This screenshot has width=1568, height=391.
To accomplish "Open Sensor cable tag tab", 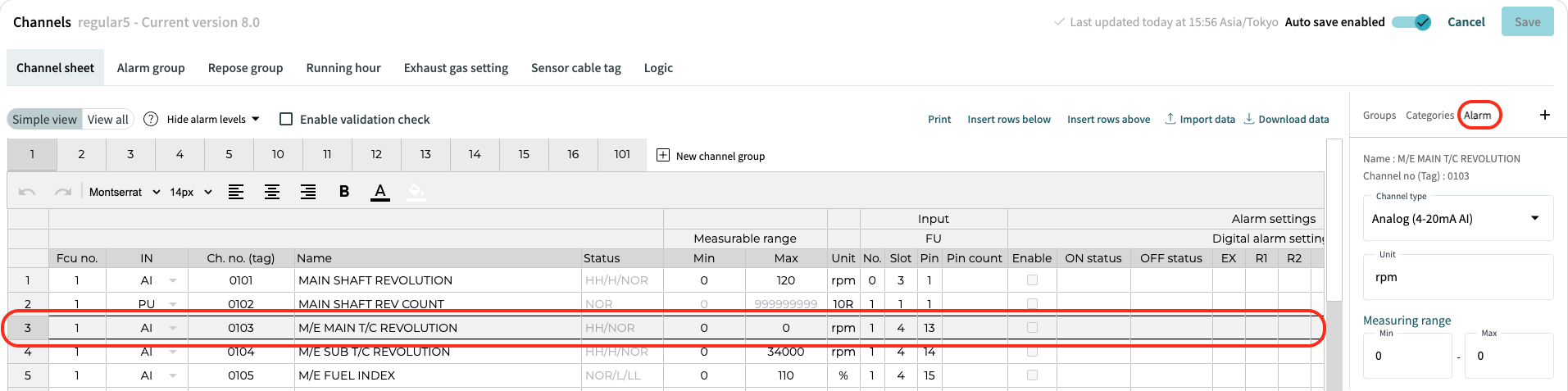I will (576, 67).
